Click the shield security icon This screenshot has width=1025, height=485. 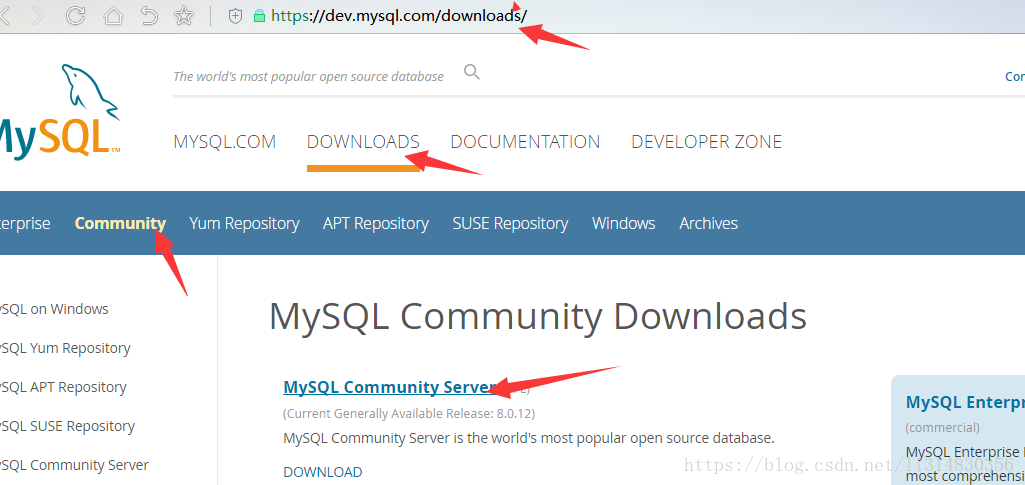pos(235,16)
